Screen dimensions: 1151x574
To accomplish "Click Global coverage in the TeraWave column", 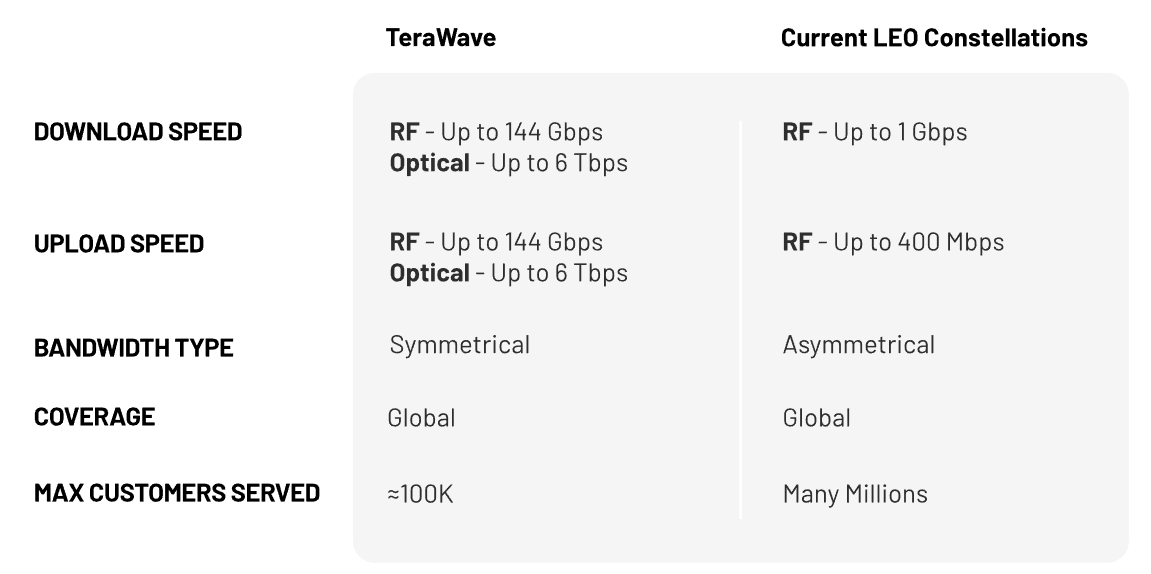I will (x=421, y=417).
